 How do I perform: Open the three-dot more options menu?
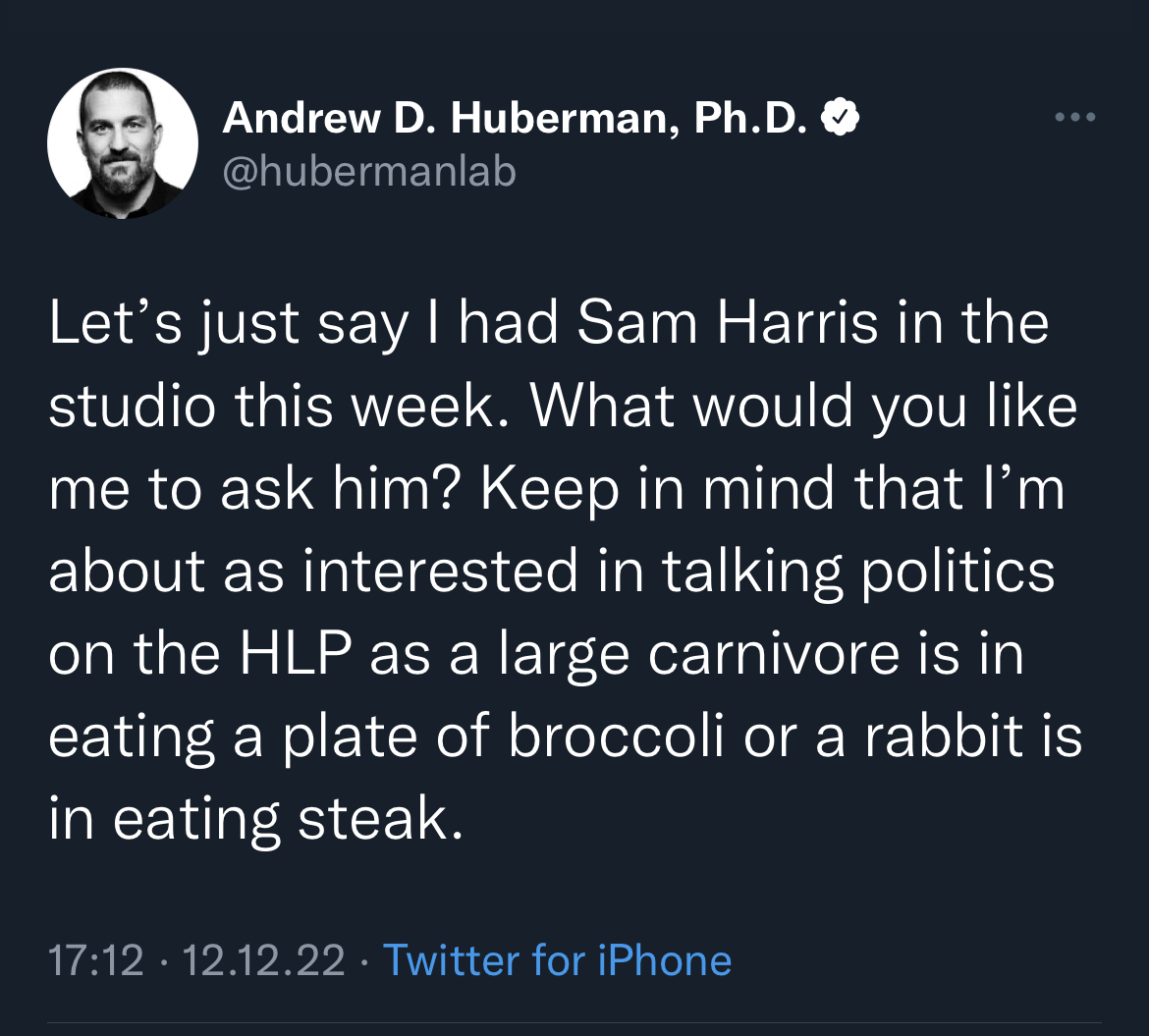(1075, 117)
